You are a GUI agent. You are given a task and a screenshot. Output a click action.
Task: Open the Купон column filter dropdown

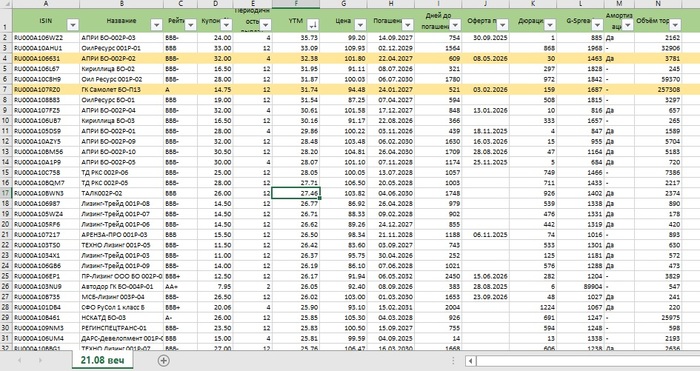pos(226,25)
